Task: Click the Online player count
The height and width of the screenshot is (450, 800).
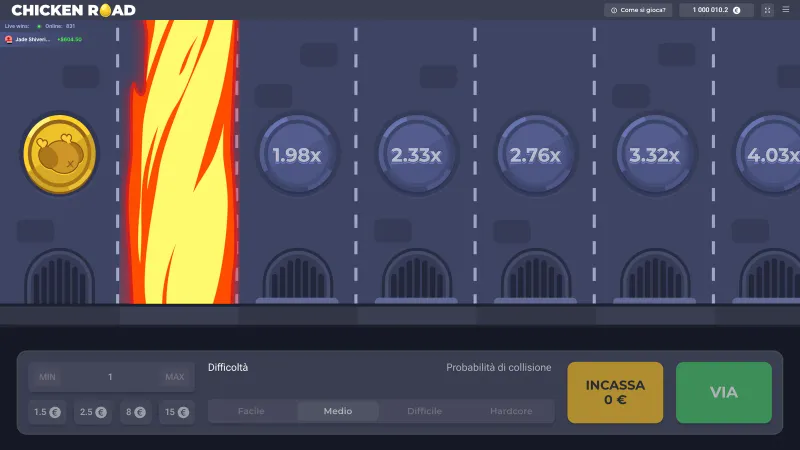Action: (56, 26)
